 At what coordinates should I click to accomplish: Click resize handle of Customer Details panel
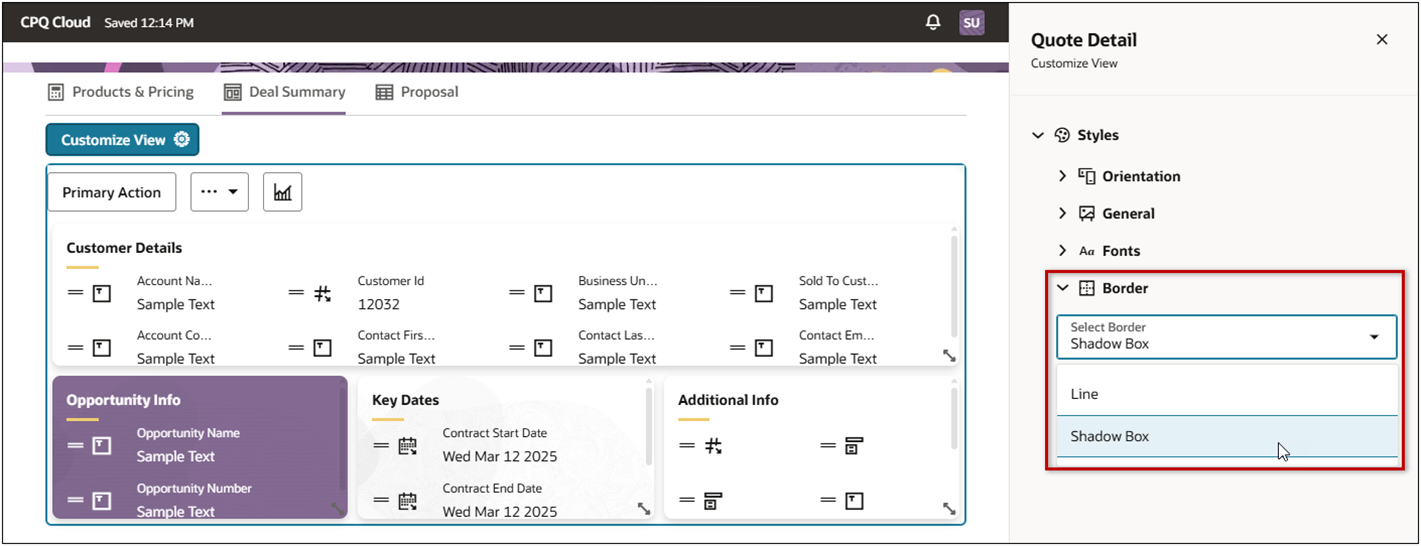coord(948,355)
